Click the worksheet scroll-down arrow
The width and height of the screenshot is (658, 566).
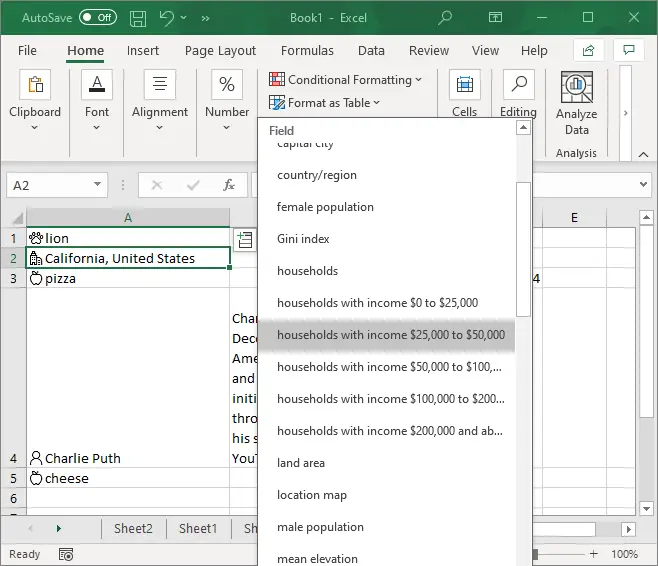click(646, 509)
